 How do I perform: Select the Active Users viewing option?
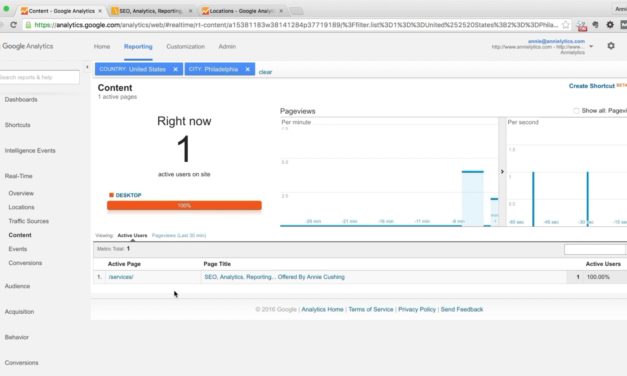pyautogui.click(x=132, y=235)
